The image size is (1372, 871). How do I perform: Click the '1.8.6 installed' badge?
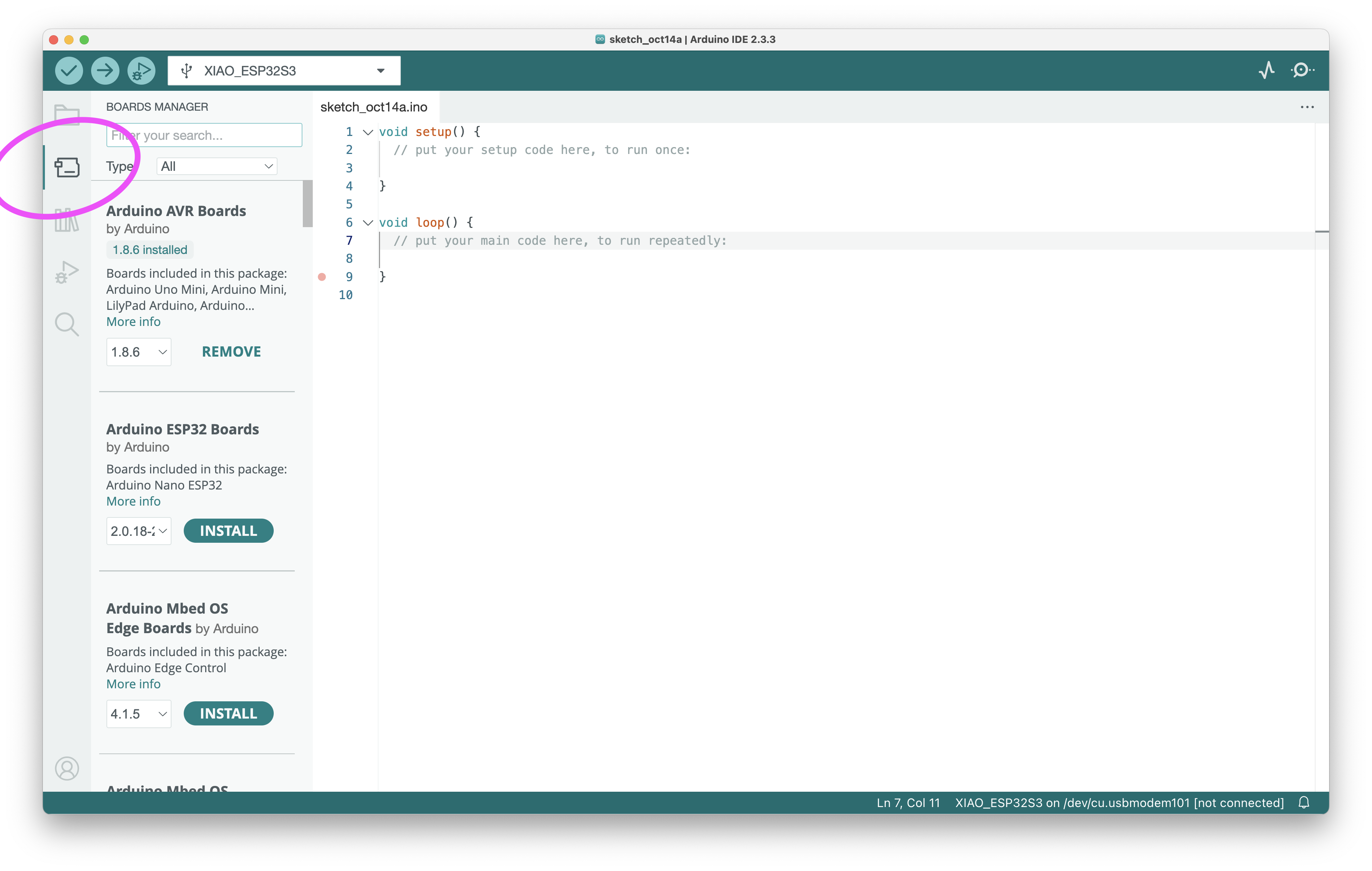[x=150, y=250]
